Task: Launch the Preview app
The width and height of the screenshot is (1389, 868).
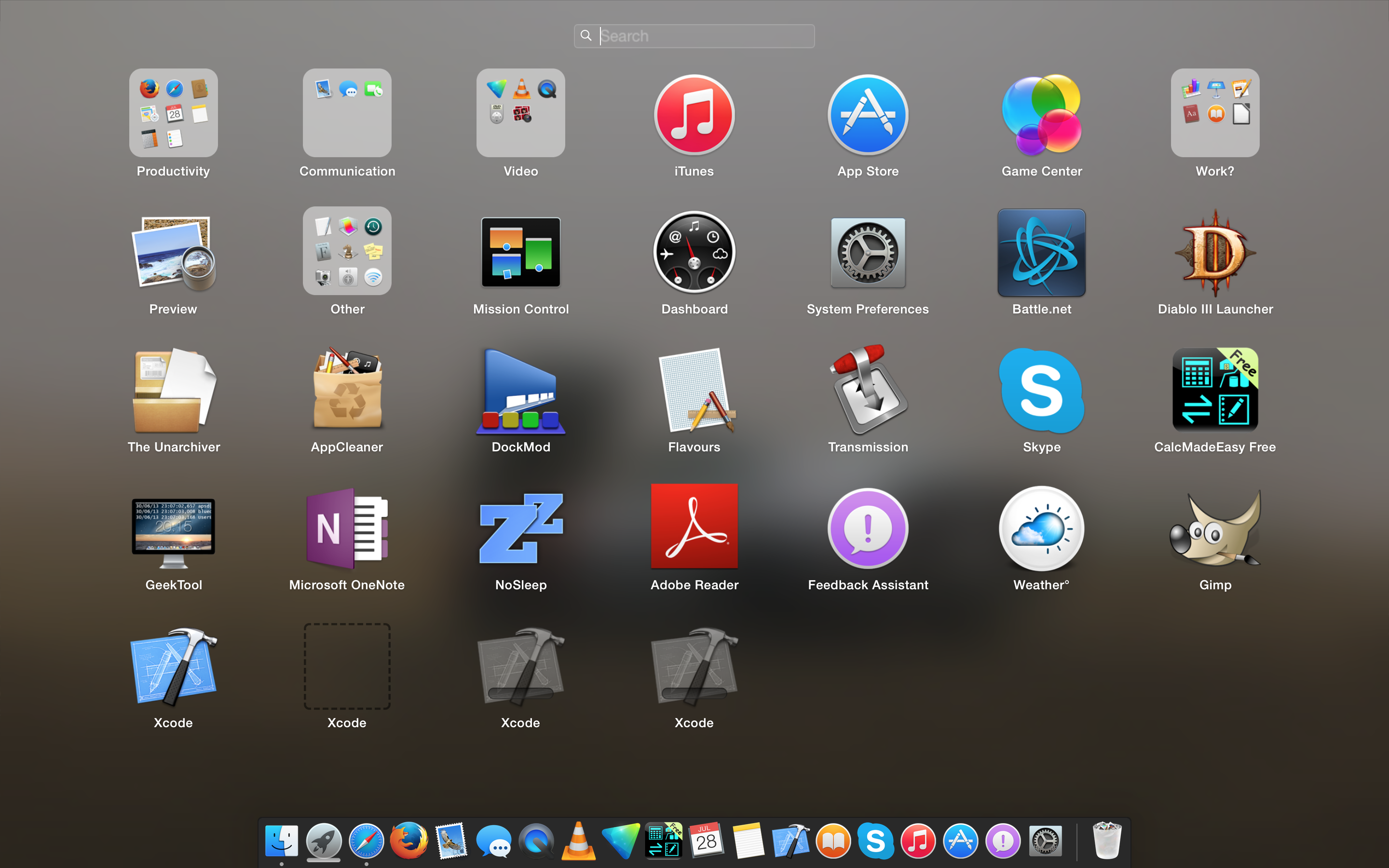Action: [173, 253]
